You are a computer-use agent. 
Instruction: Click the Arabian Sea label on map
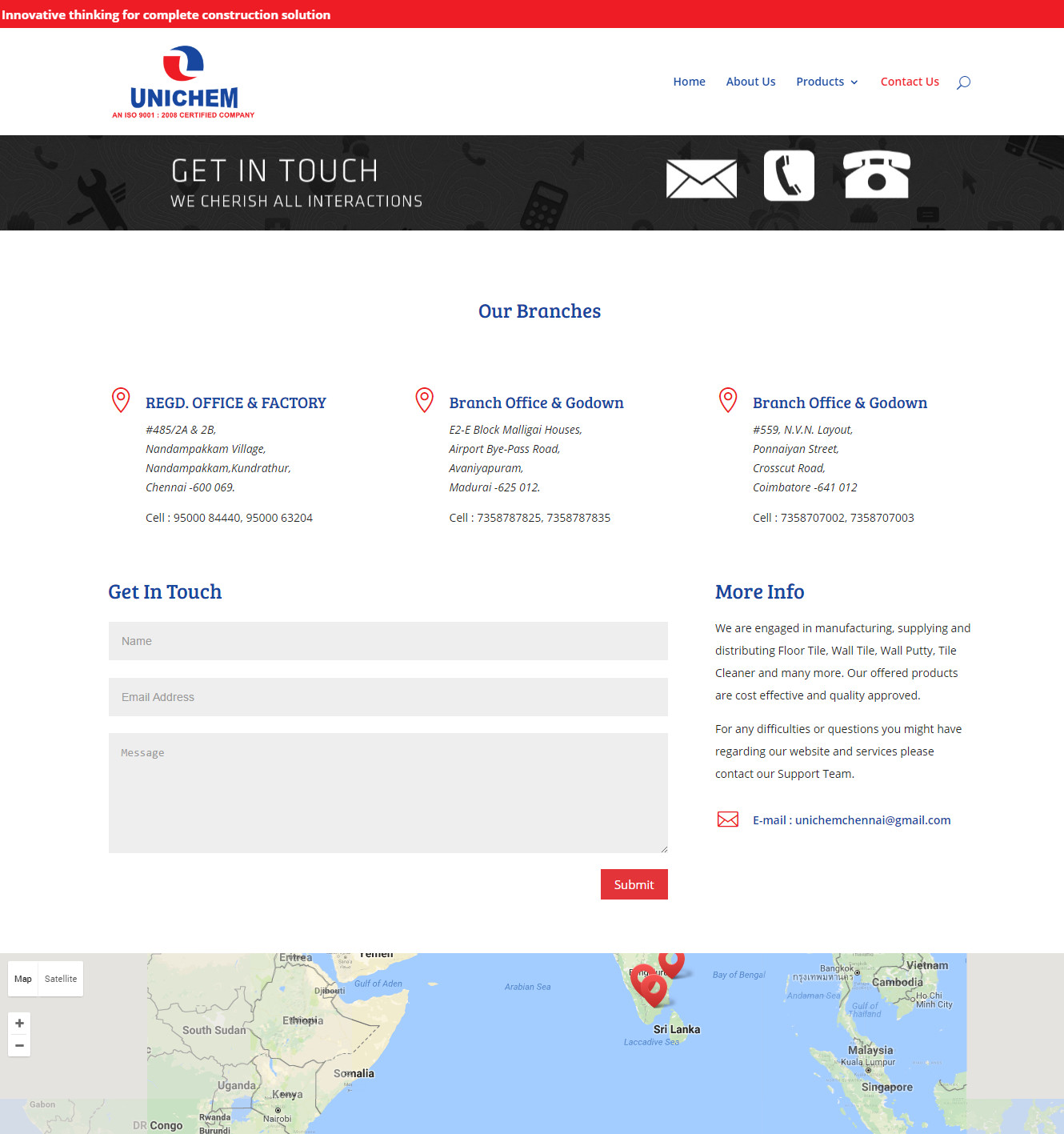(527, 987)
